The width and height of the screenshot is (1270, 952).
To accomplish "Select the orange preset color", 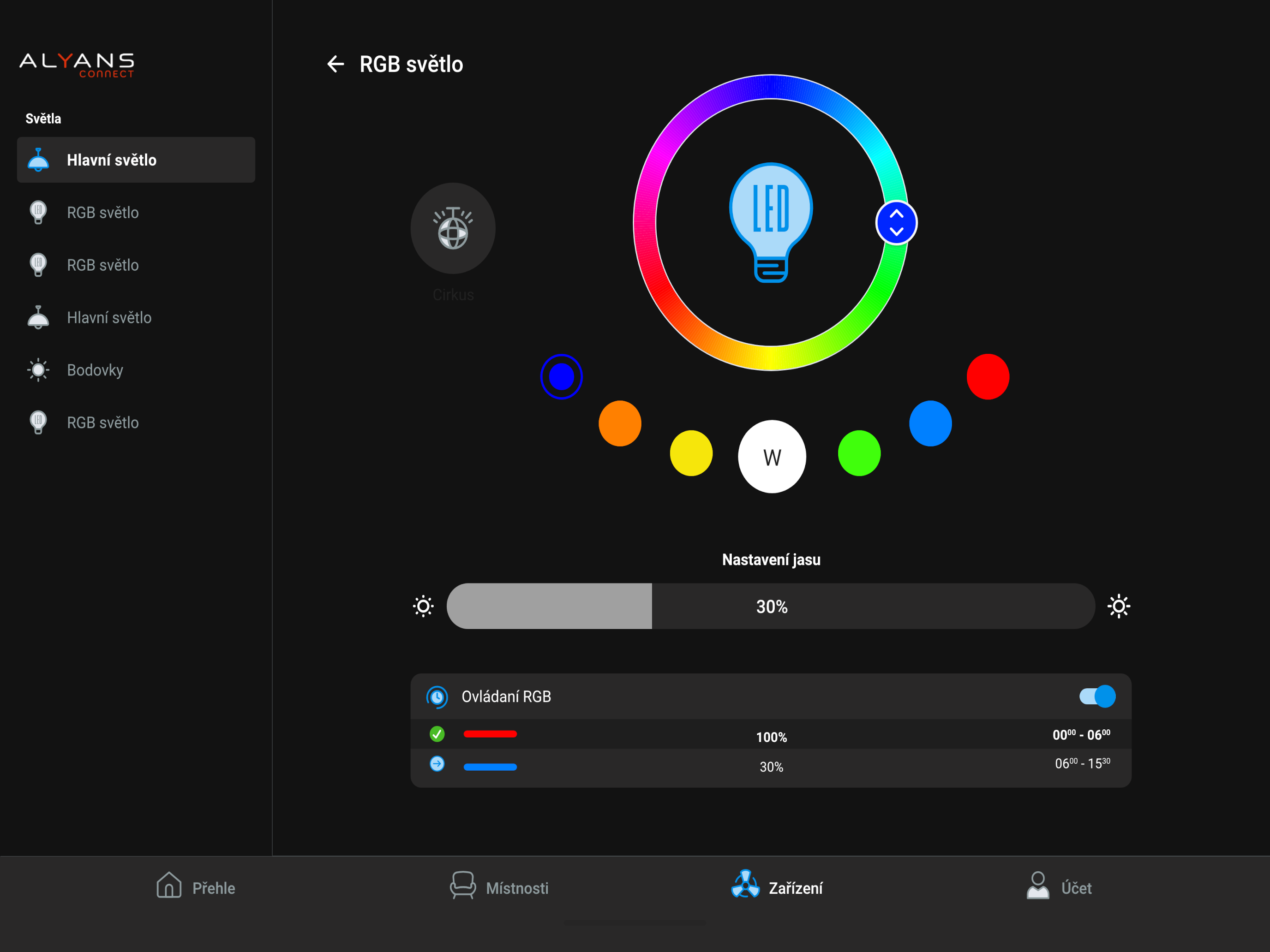I will 620,423.
